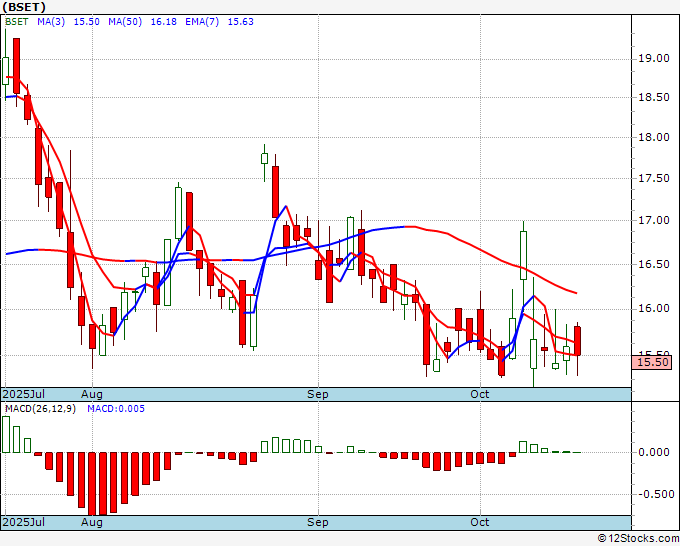Click the Oct marker on price timeline

(x=480, y=394)
